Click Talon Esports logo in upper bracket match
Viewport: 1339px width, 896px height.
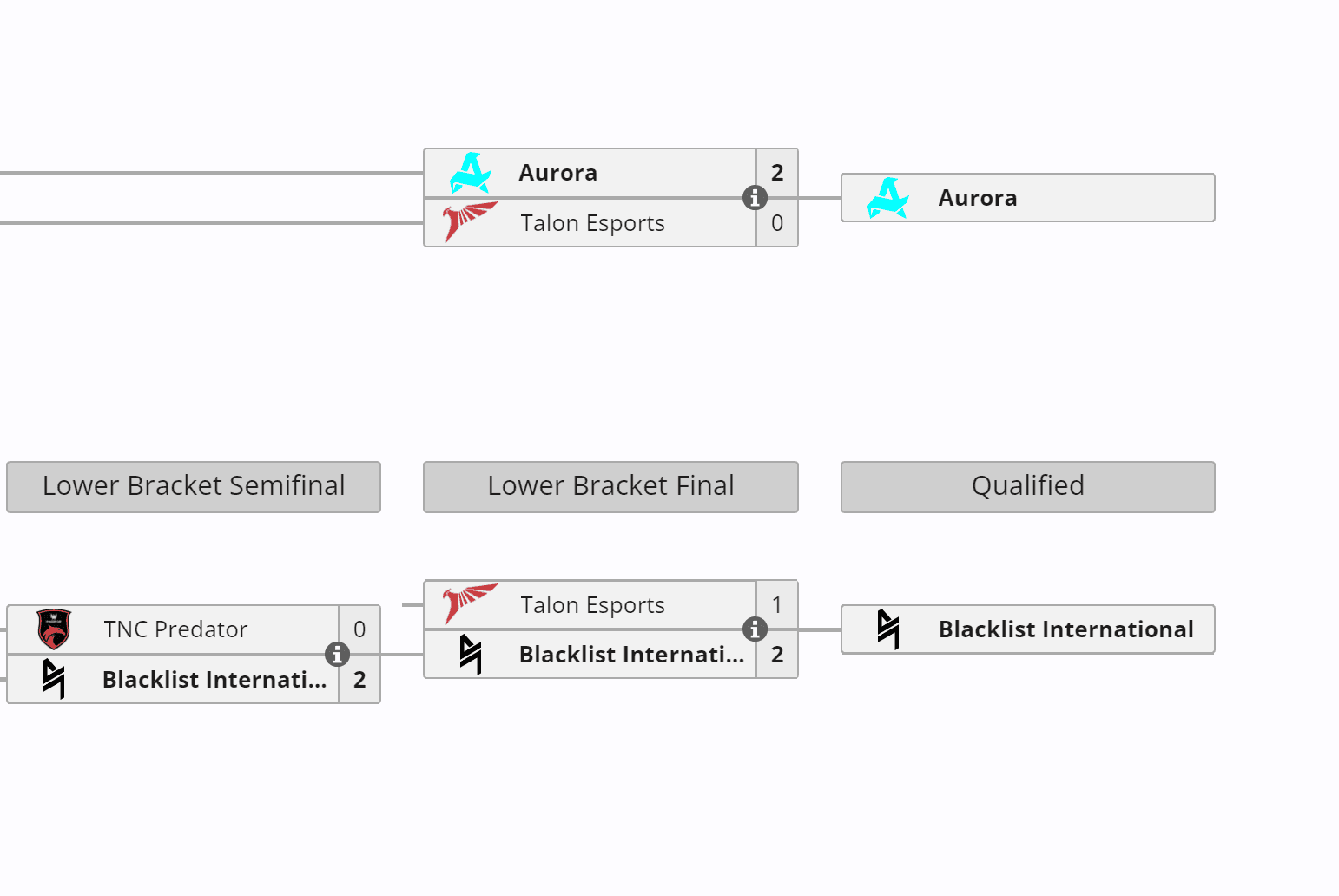pyautogui.click(x=470, y=222)
